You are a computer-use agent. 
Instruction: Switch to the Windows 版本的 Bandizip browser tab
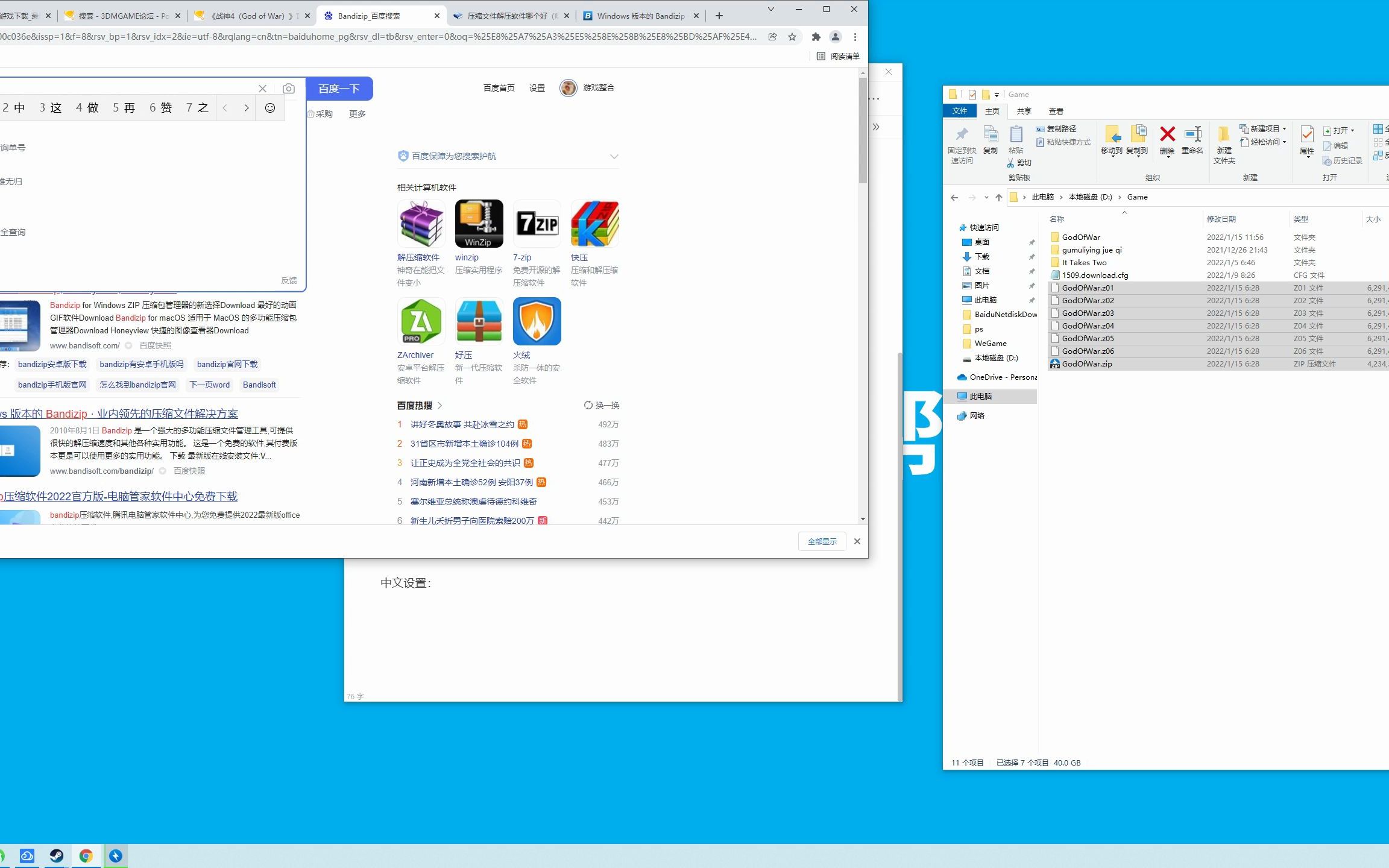640,16
